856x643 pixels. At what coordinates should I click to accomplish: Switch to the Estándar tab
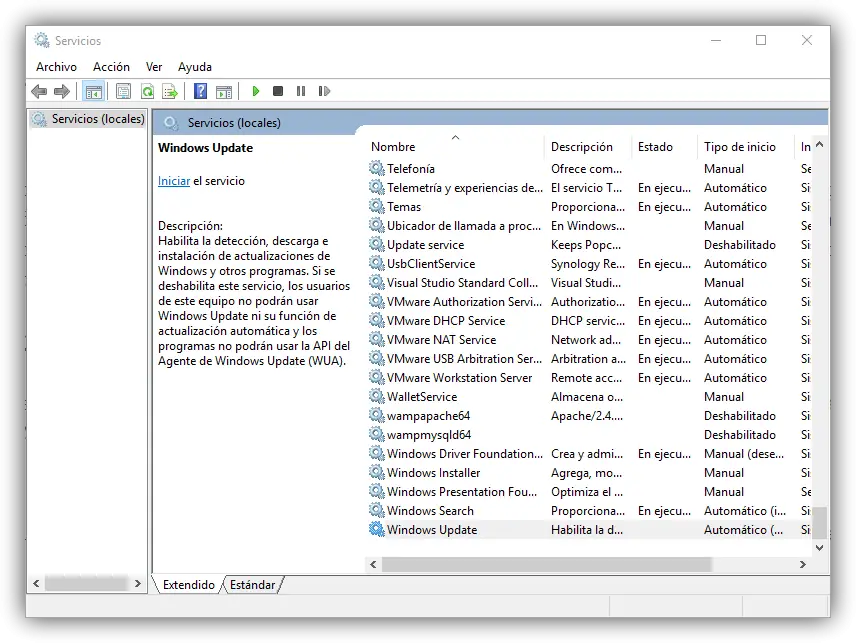[x=252, y=585]
